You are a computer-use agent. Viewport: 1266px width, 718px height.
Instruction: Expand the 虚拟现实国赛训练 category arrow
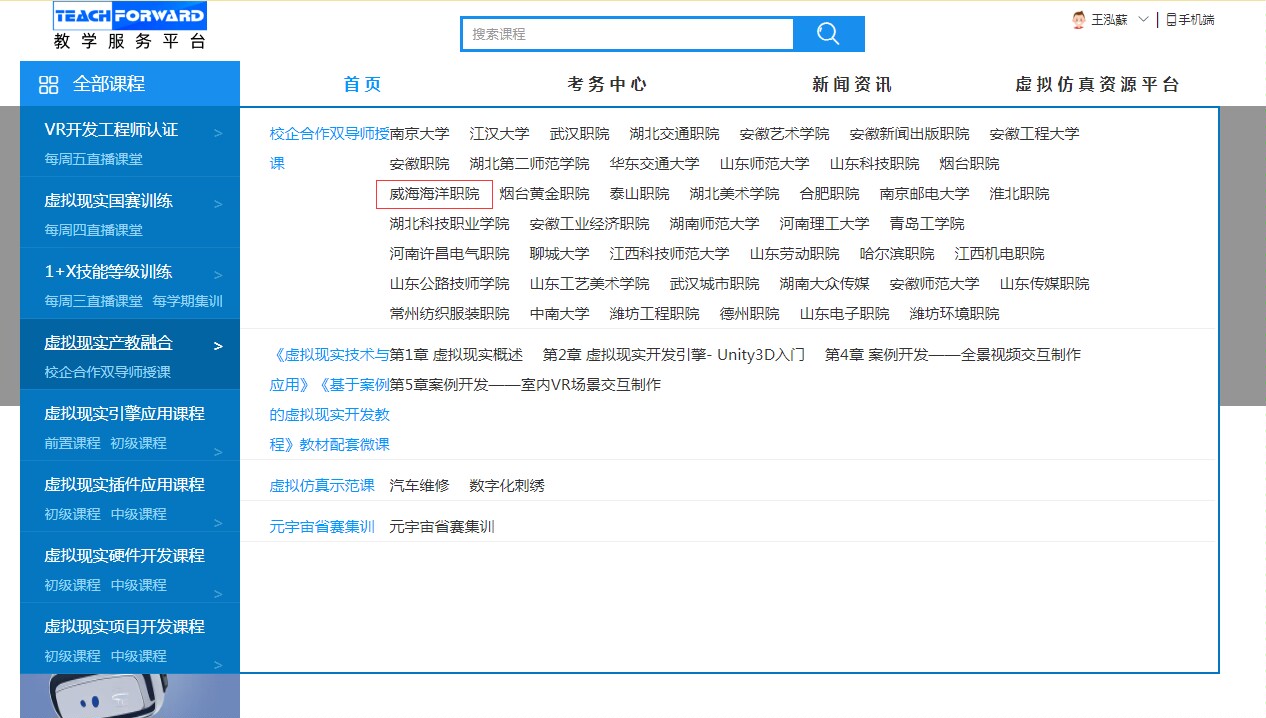pyautogui.click(x=218, y=204)
